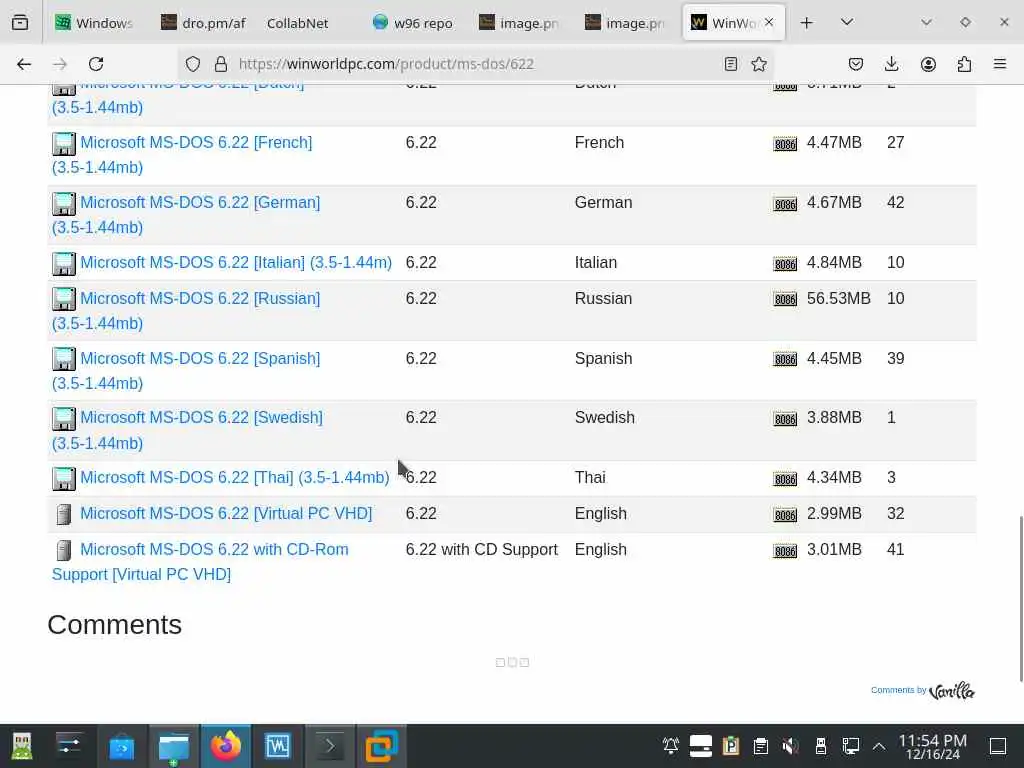Switch to the second image.png tab
The width and height of the screenshot is (1024, 768).
(x=626, y=23)
